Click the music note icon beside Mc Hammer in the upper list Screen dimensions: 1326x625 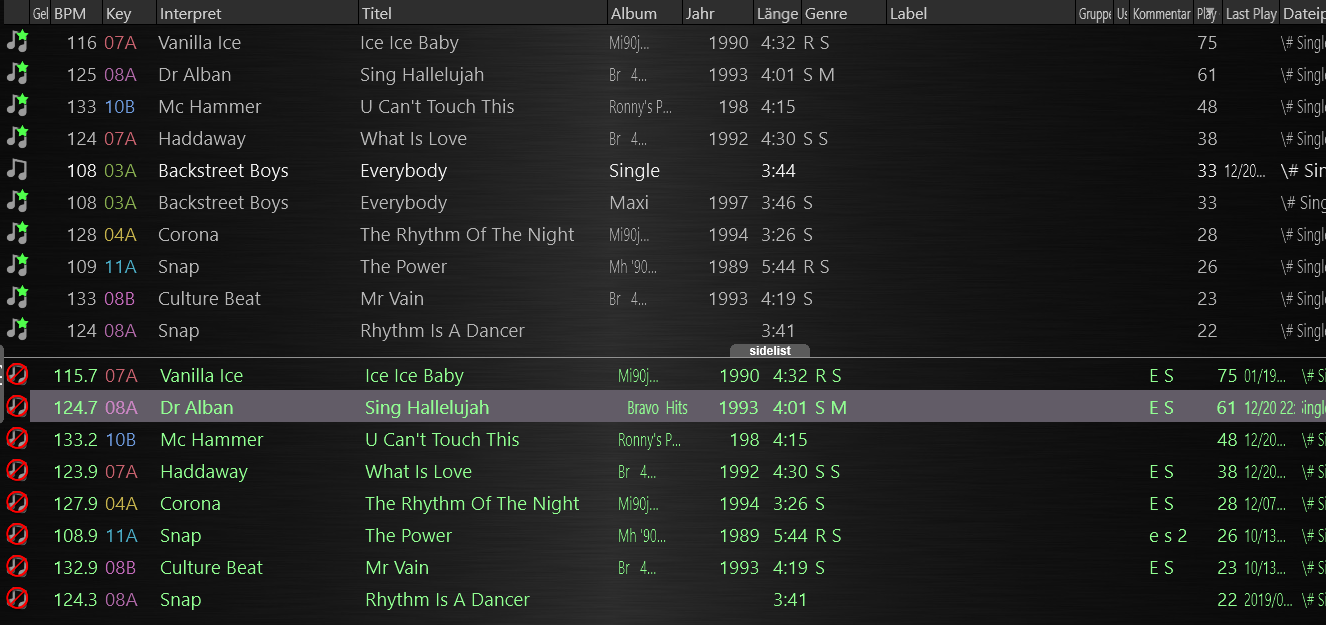17,106
